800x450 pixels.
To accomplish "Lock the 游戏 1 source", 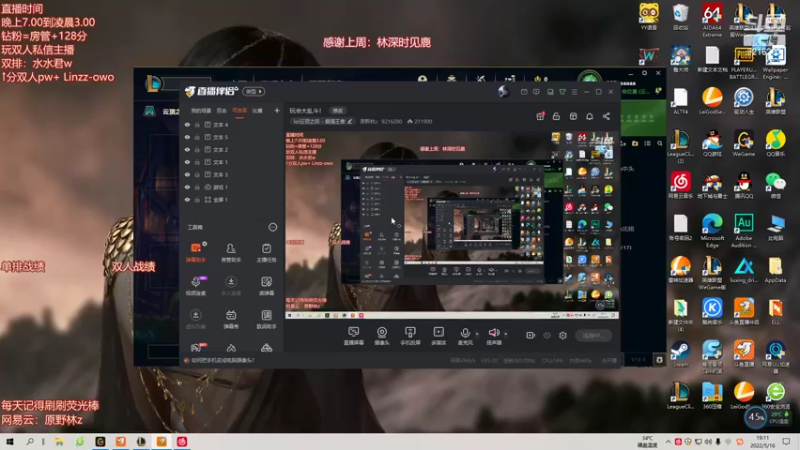I will point(197,187).
